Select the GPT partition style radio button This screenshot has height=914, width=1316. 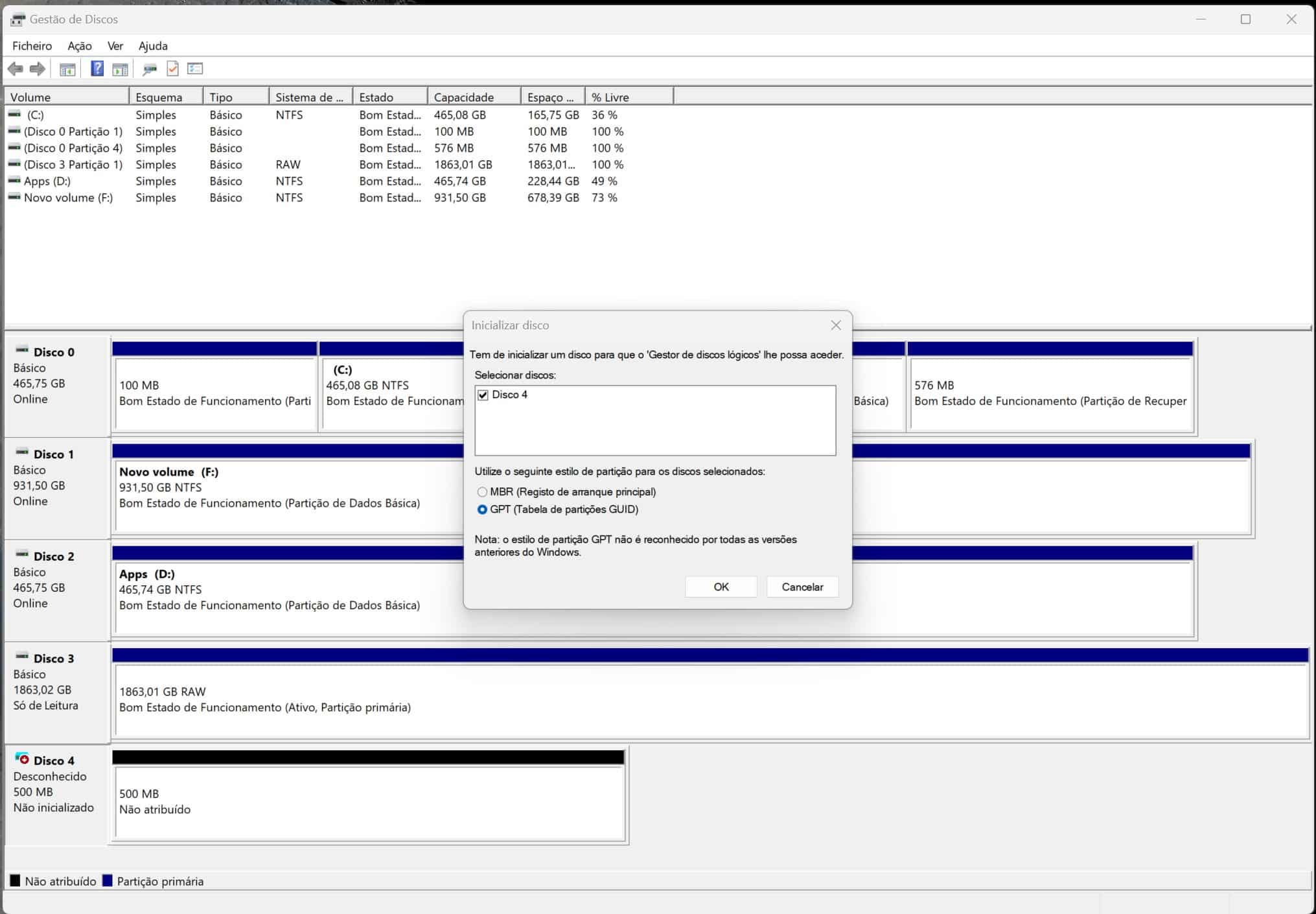pos(482,510)
